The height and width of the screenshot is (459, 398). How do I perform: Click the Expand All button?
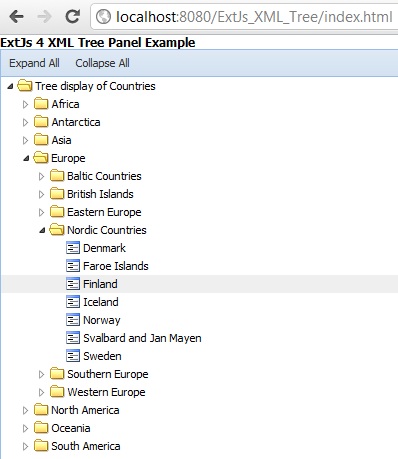pos(34,63)
